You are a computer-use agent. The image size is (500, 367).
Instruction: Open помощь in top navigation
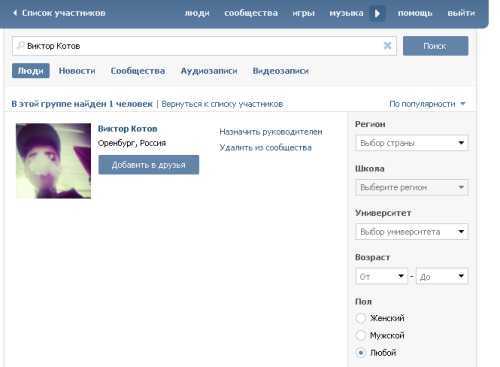pos(415,13)
